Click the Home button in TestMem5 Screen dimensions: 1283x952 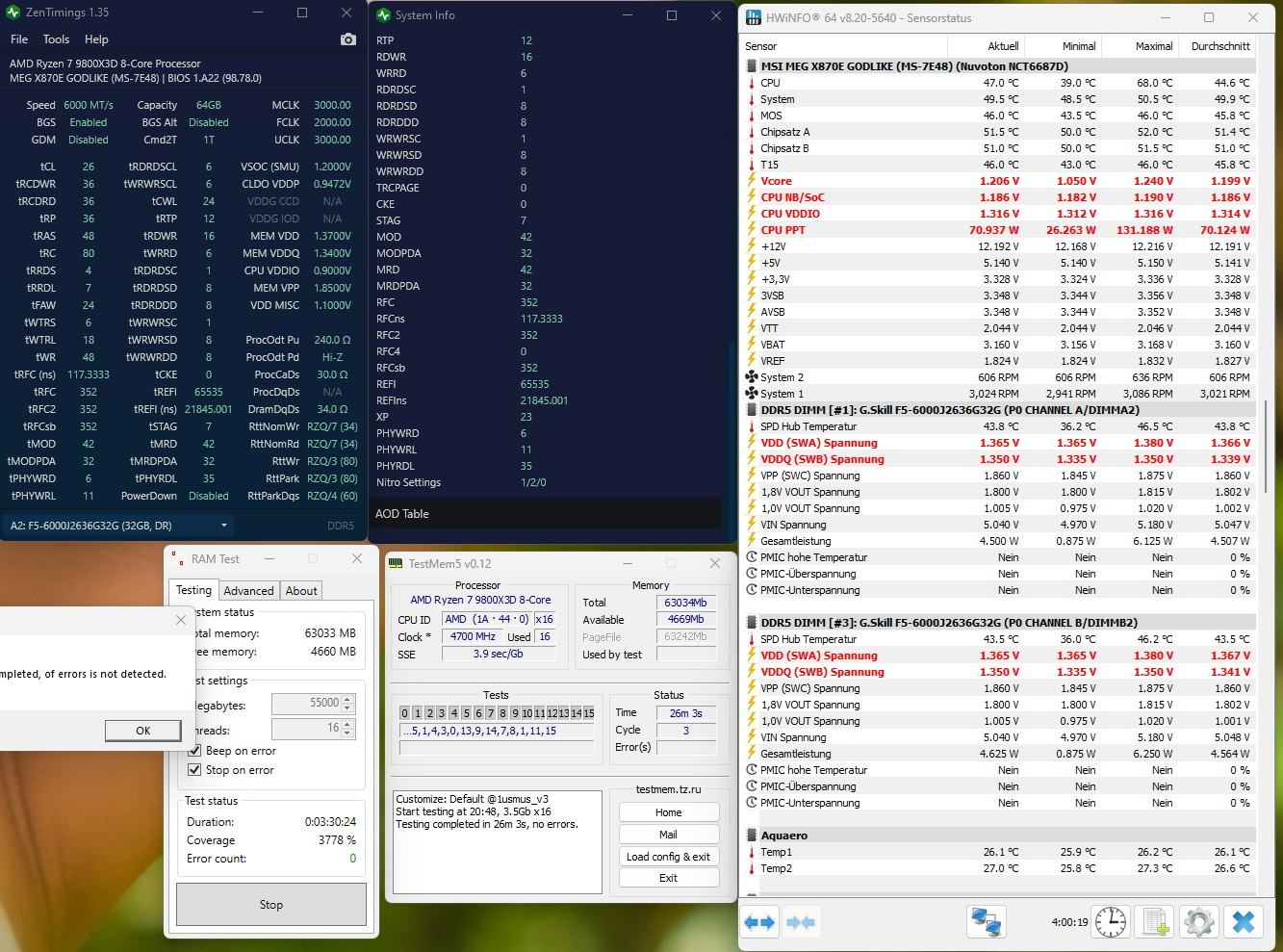point(669,812)
